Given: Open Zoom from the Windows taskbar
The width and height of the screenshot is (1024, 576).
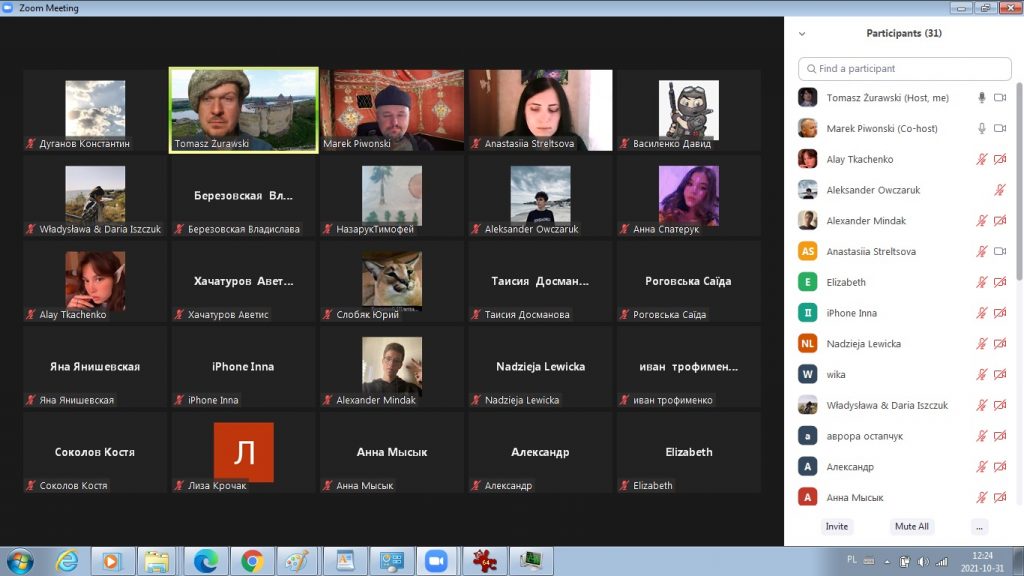Looking at the screenshot, I should pyautogui.click(x=435, y=561).
